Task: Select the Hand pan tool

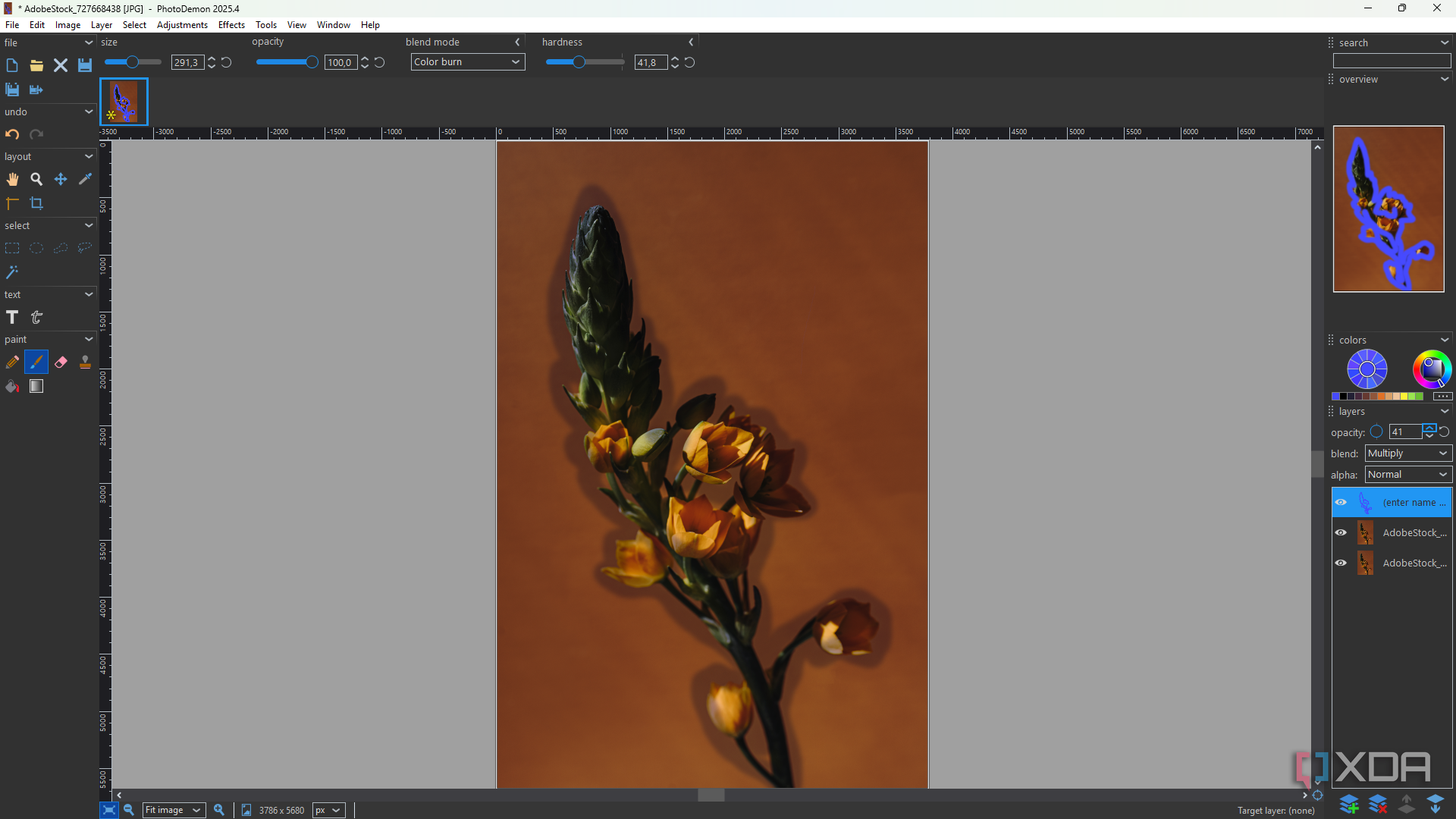Action: coord(12,179)
